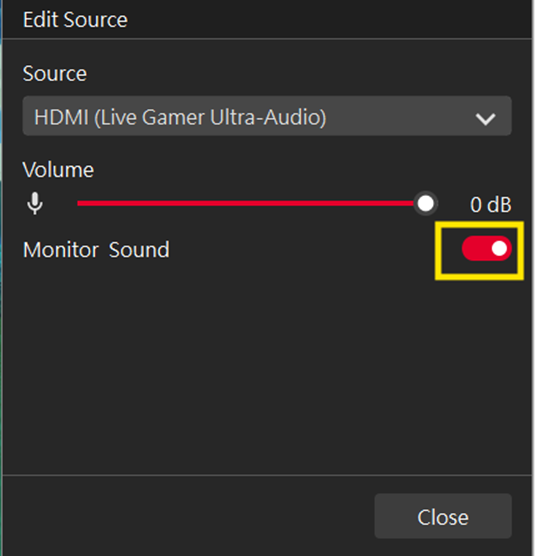Screen dimensions: 535x556
Task: Click the 0 dB volume readout
Action: coord(491,205)
